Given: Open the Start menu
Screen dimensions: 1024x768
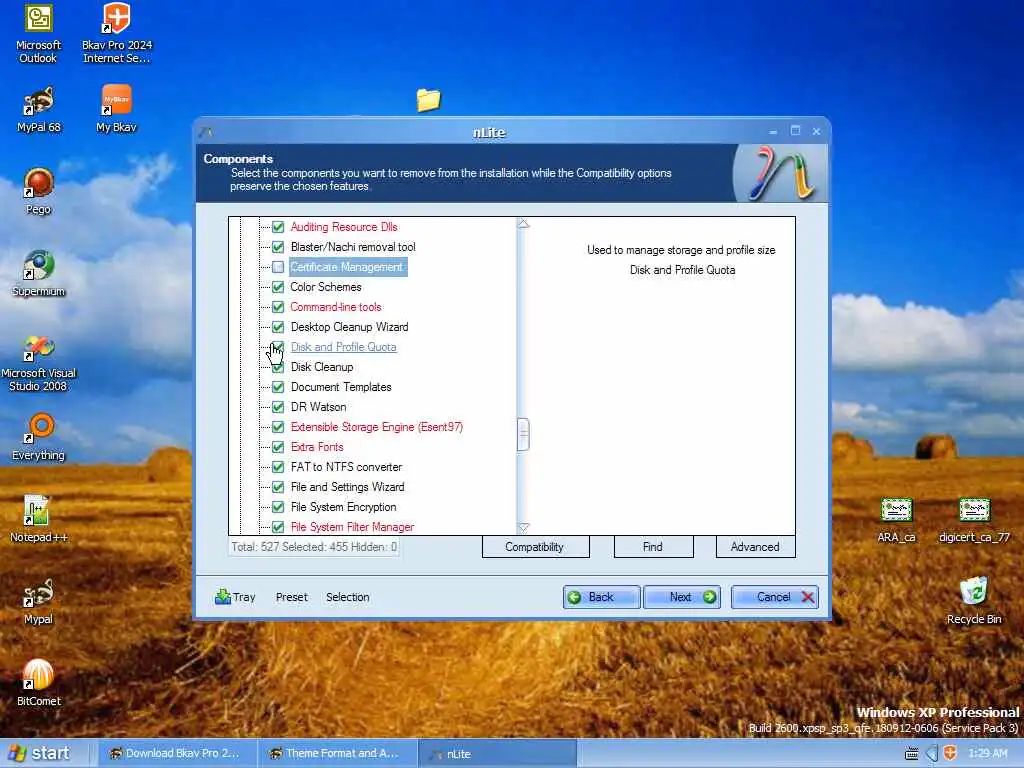Looking at the screenshot, I should tap(40, 753).
